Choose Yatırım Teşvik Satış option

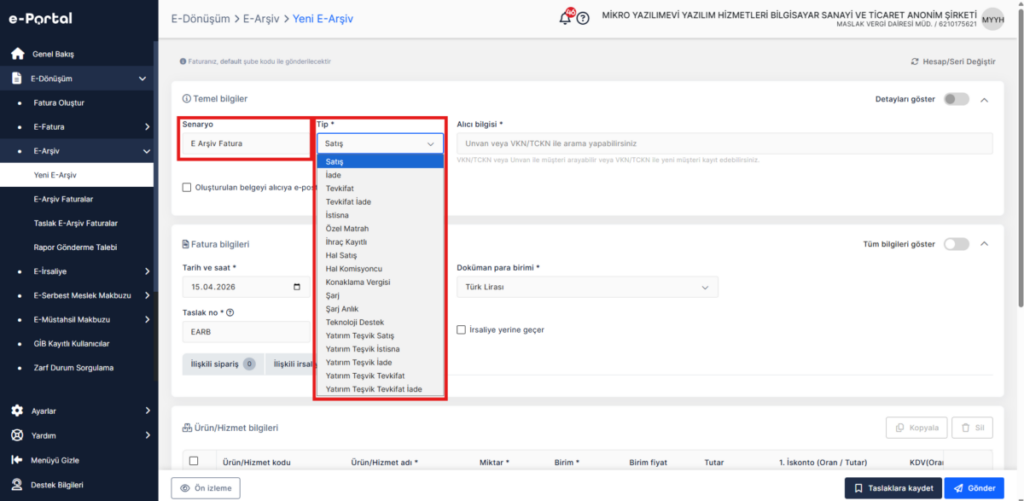380,336
